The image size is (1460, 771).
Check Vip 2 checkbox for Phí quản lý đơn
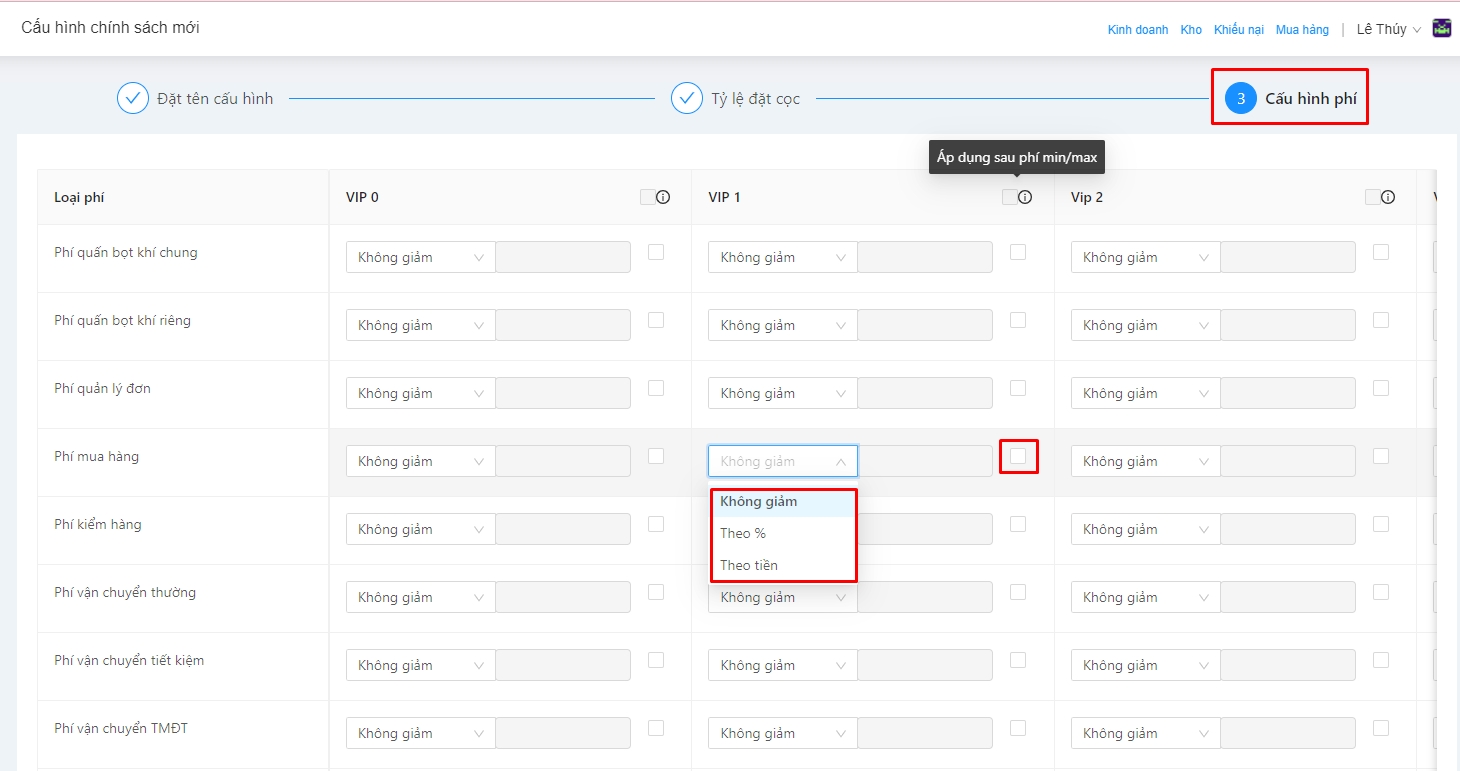[x=1381, y=388]
